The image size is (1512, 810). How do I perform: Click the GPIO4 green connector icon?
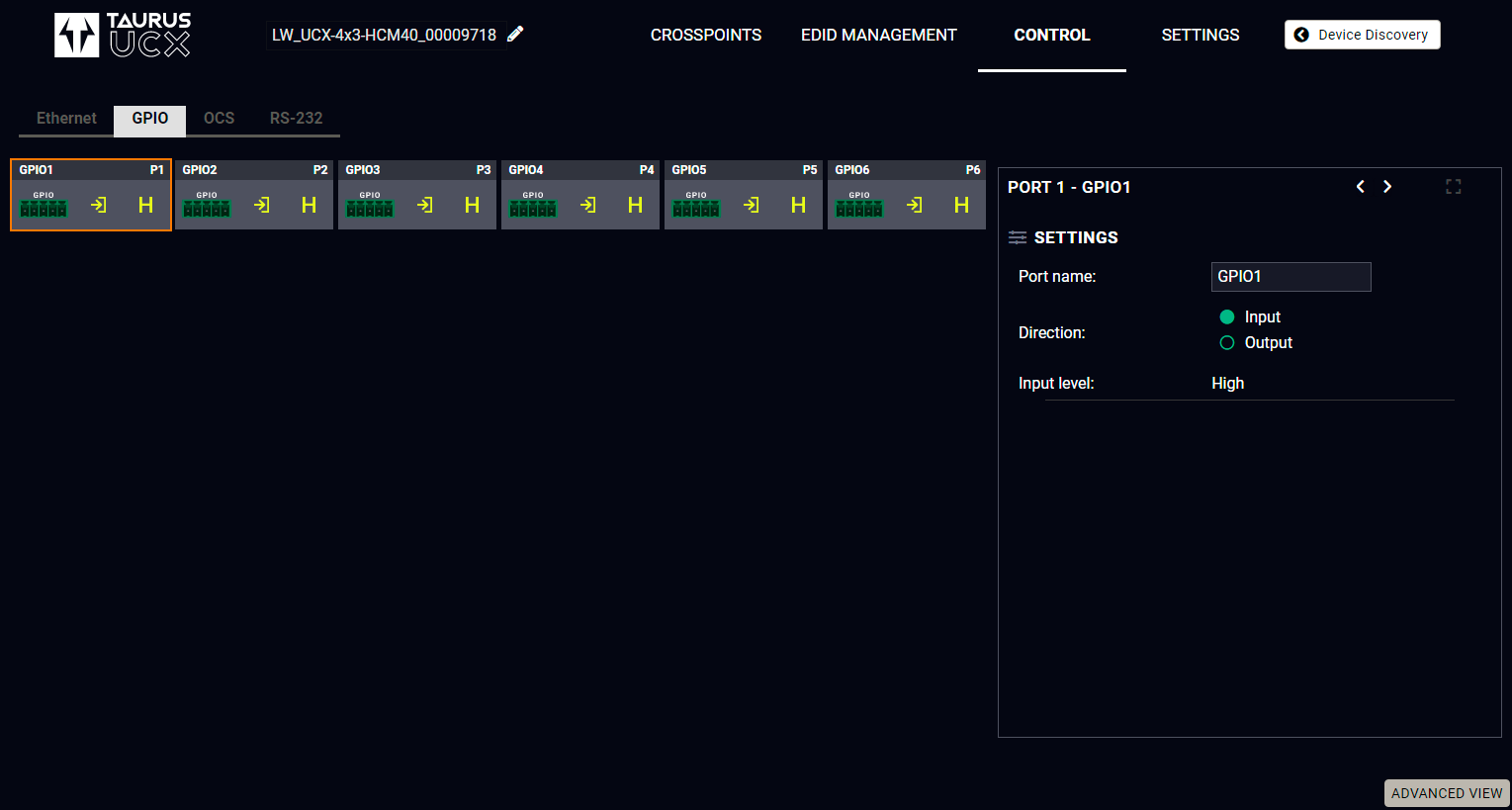tap(533, 206)
